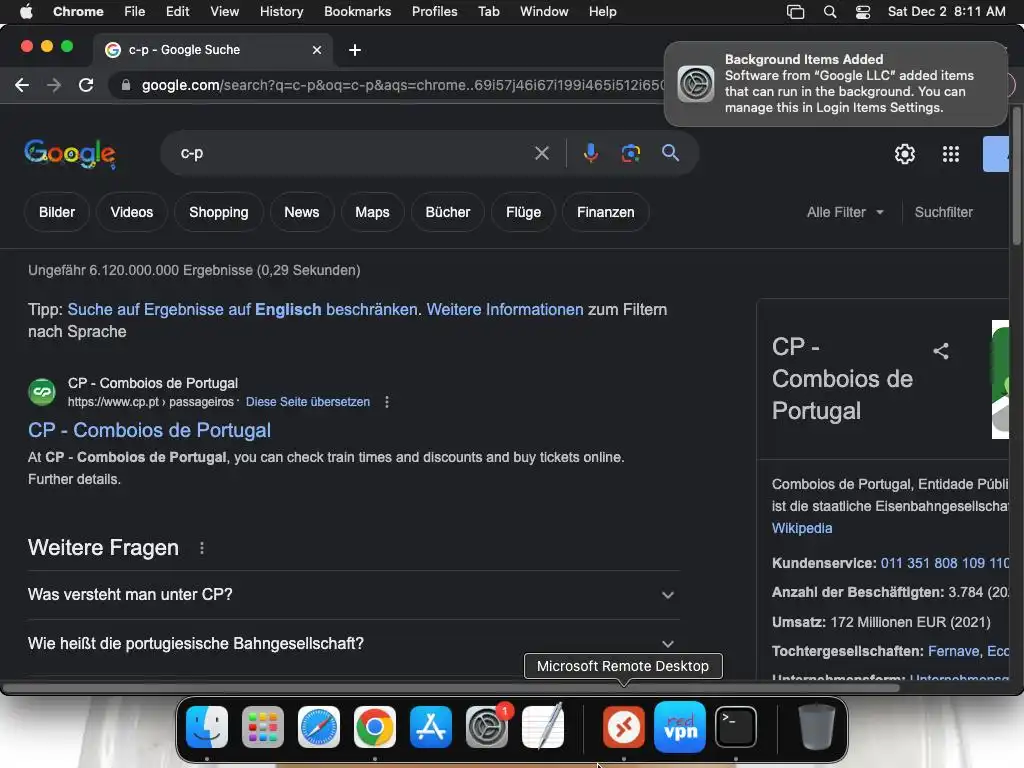Click the Background Items Added notification
The image size is (1024, 768).
(836, 84)
